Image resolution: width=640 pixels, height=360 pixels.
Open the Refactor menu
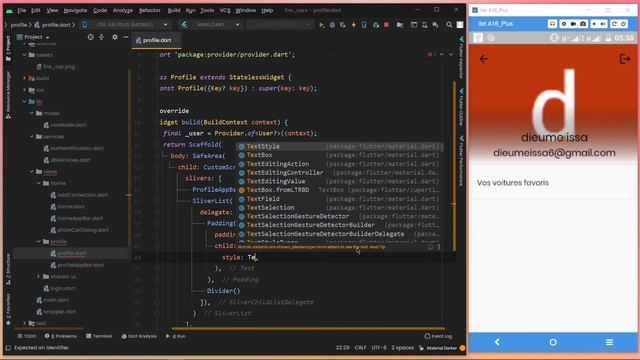click(149, 10)
